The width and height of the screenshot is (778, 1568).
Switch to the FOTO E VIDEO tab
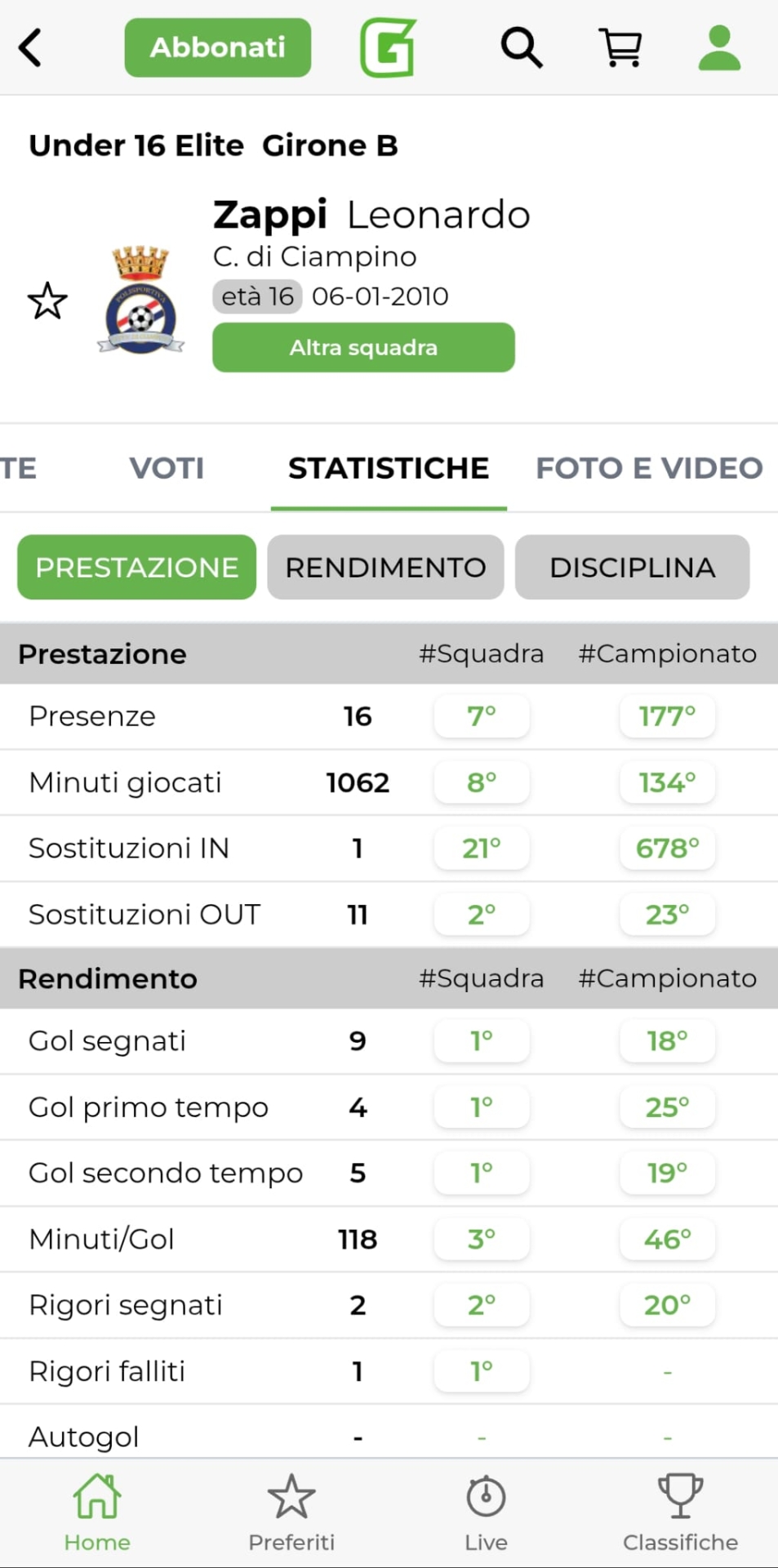pyautogui.click(x=649, y=468)
